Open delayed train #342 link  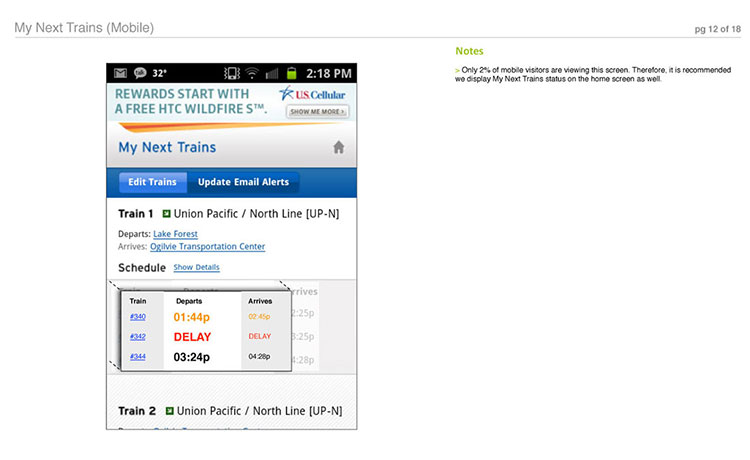pyautogui.click(x=138, y=337)
